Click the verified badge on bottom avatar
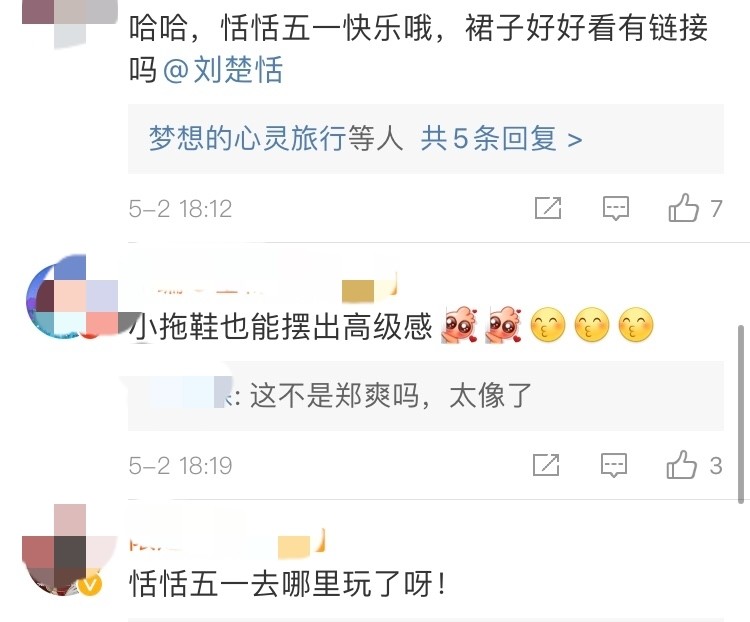This screenshot has width=750, height=622. pyautogui.click(x=89, y=584)
